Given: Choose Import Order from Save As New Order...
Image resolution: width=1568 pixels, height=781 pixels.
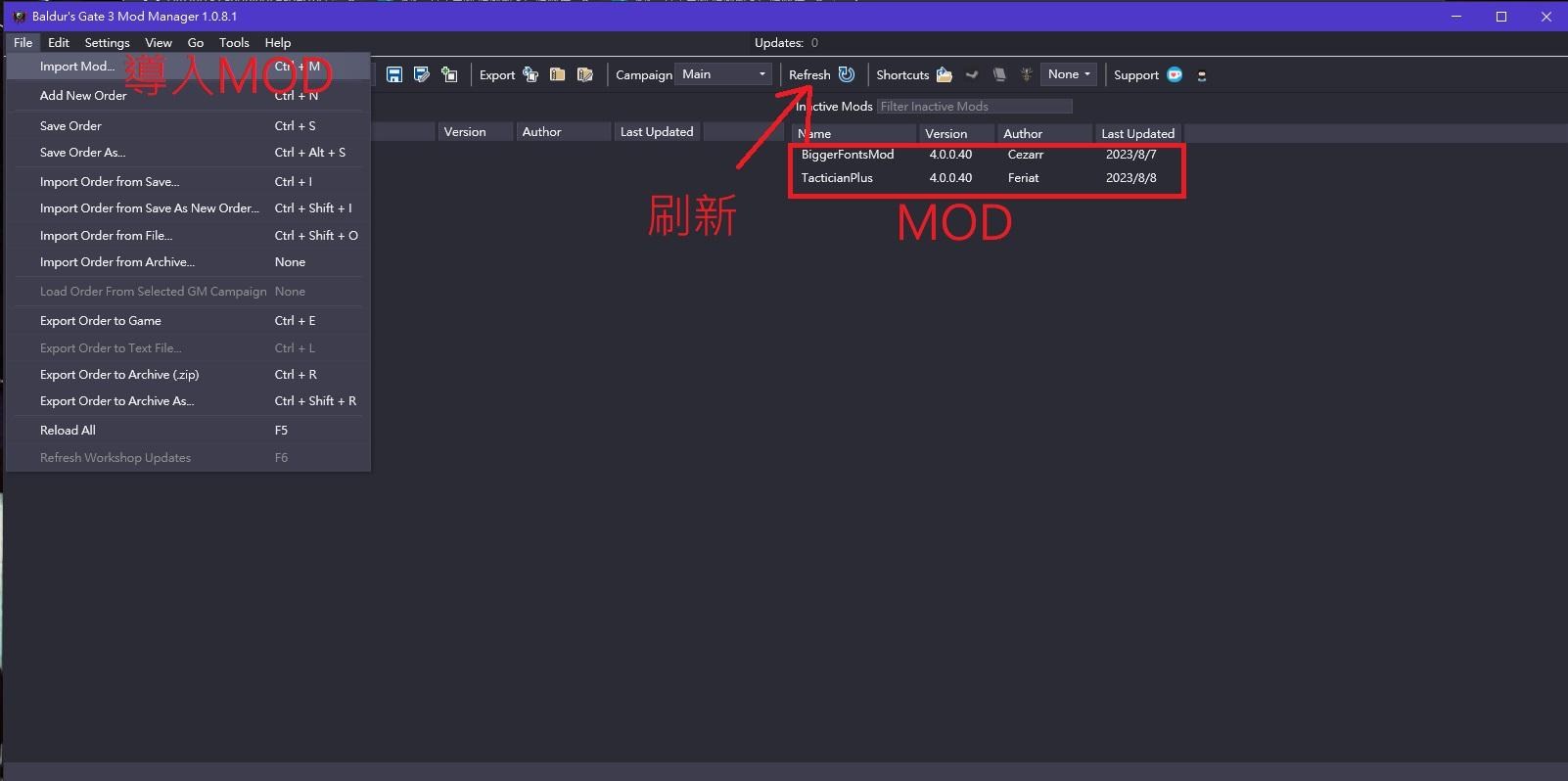Looking at the screenshot, I should click(x=188, y=208).
